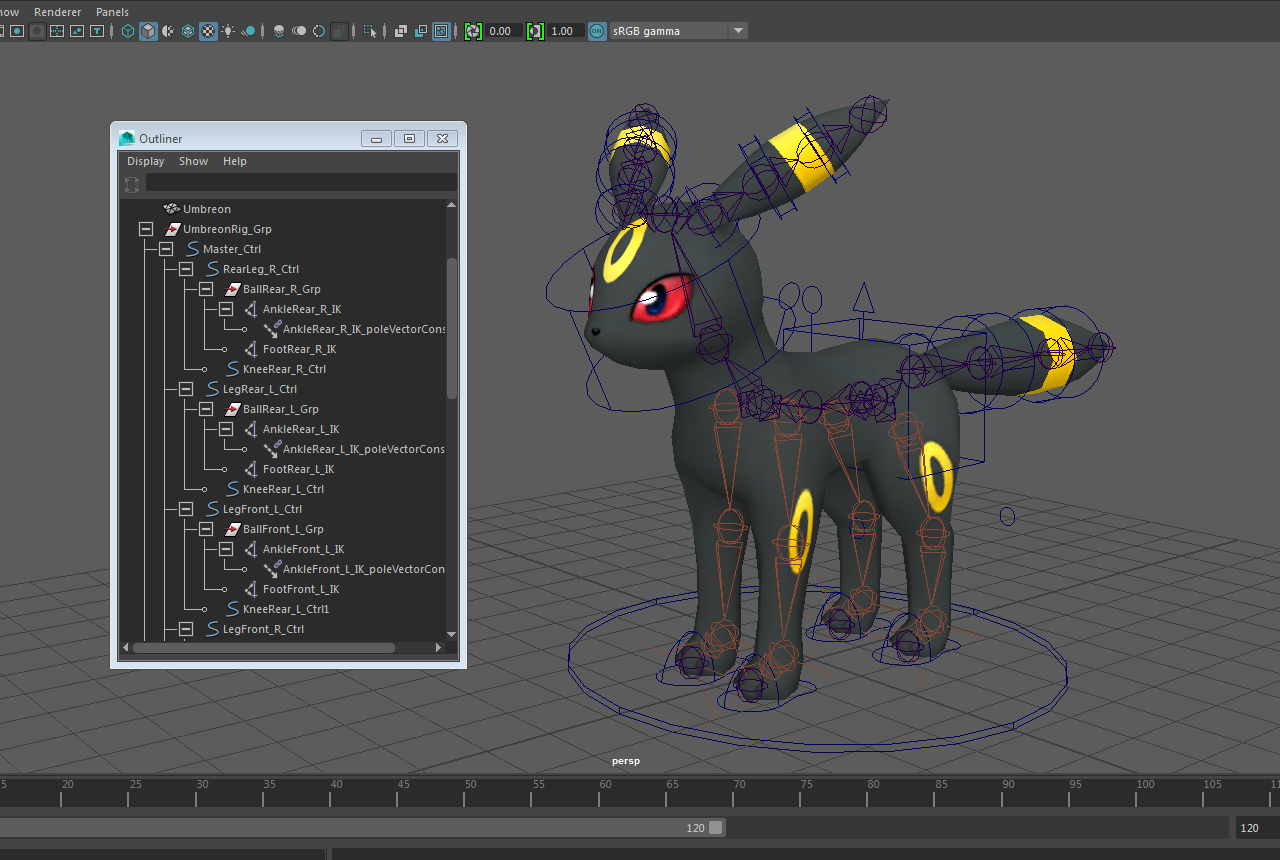Enable smooth shade all display
Viewport: 1280px width, 860px height.
(148, 31)
